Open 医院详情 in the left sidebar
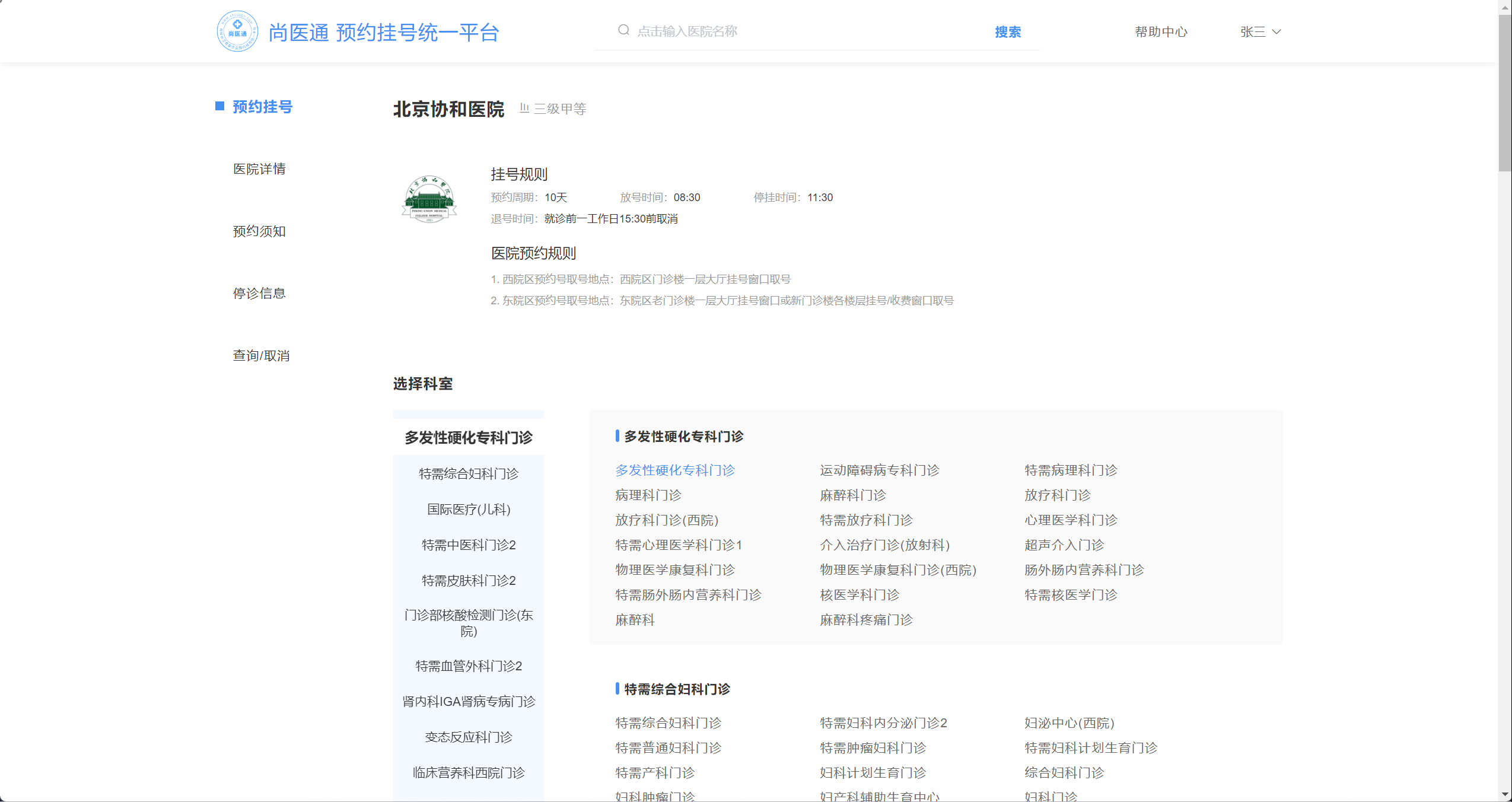Image resolution: width=1512 pixels, height=802 pixels. tap(259, 169)
